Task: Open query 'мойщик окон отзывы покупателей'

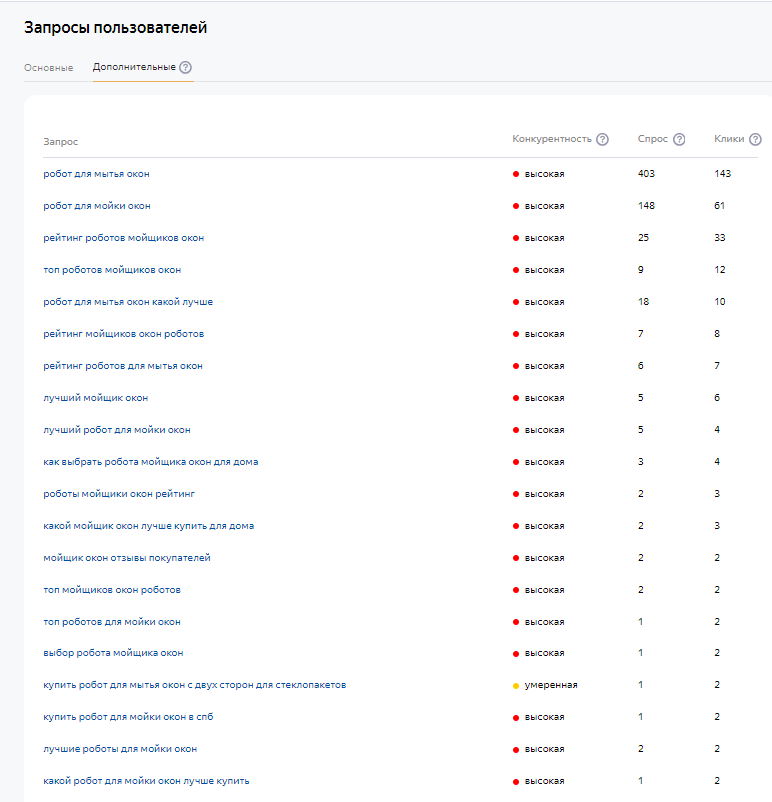Action: coord(127,558)
